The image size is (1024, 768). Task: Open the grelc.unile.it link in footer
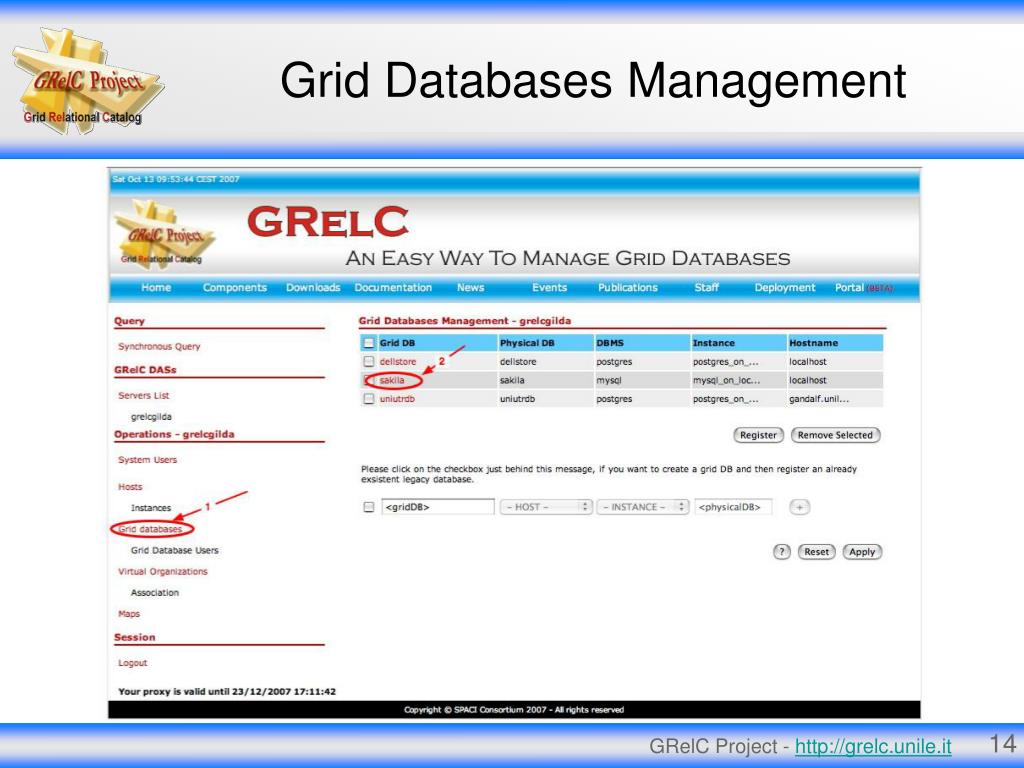click(872, 746)
